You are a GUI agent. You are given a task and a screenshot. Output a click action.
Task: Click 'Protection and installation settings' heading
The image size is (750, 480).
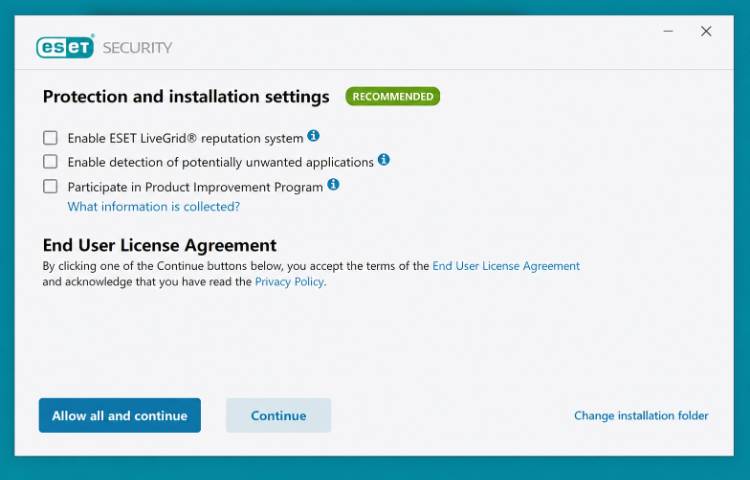(x=186, y=97)
